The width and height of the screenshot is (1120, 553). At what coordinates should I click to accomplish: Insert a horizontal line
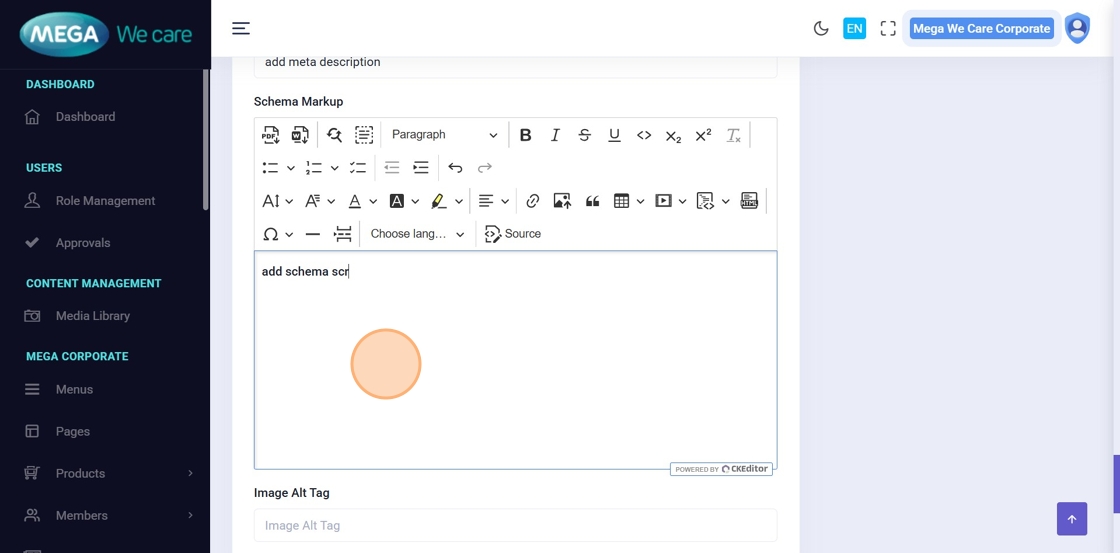pyautogui.click(x=312, y=234)
